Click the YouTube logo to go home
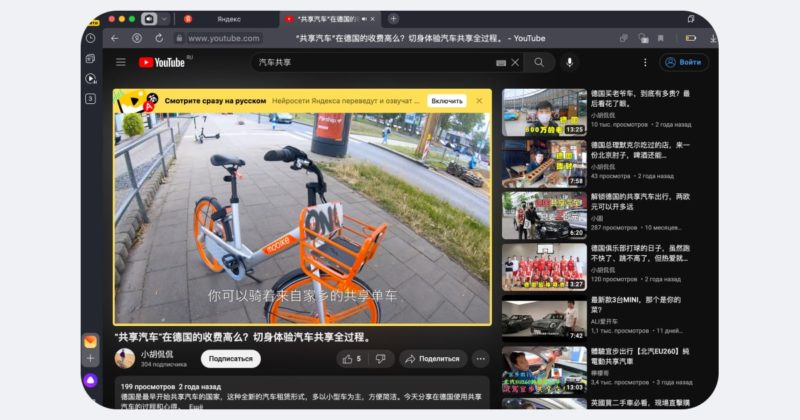 point(162,62)
